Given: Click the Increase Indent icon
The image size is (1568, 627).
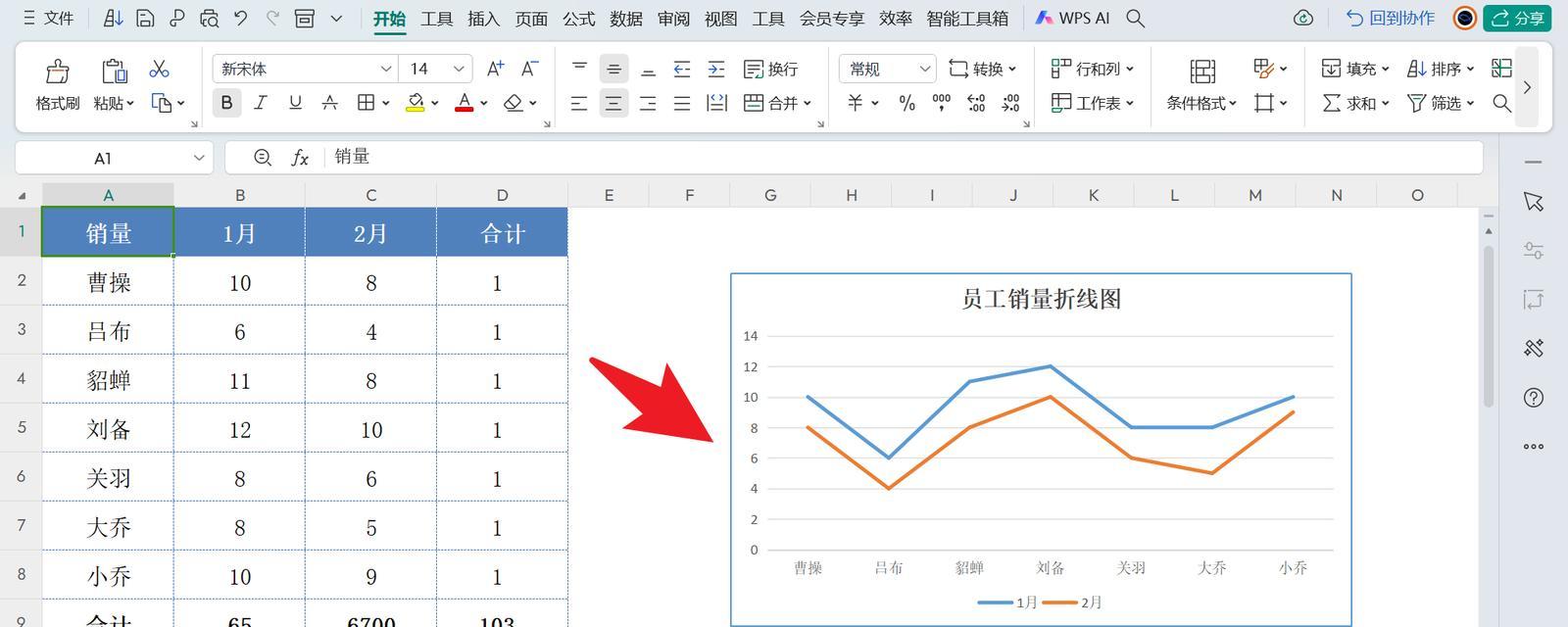Looking at the screenshot, I should point(716,69).
